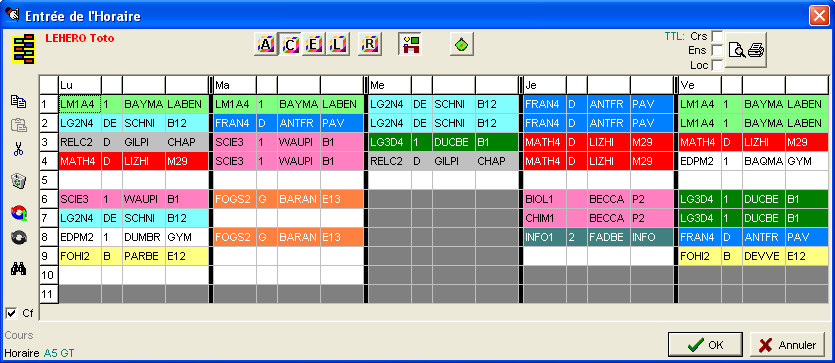The image size is (835, 363).
Task: Click LG3D4 cell in Friday period 6
Action: pyautogui.click(x=700, y=199)
